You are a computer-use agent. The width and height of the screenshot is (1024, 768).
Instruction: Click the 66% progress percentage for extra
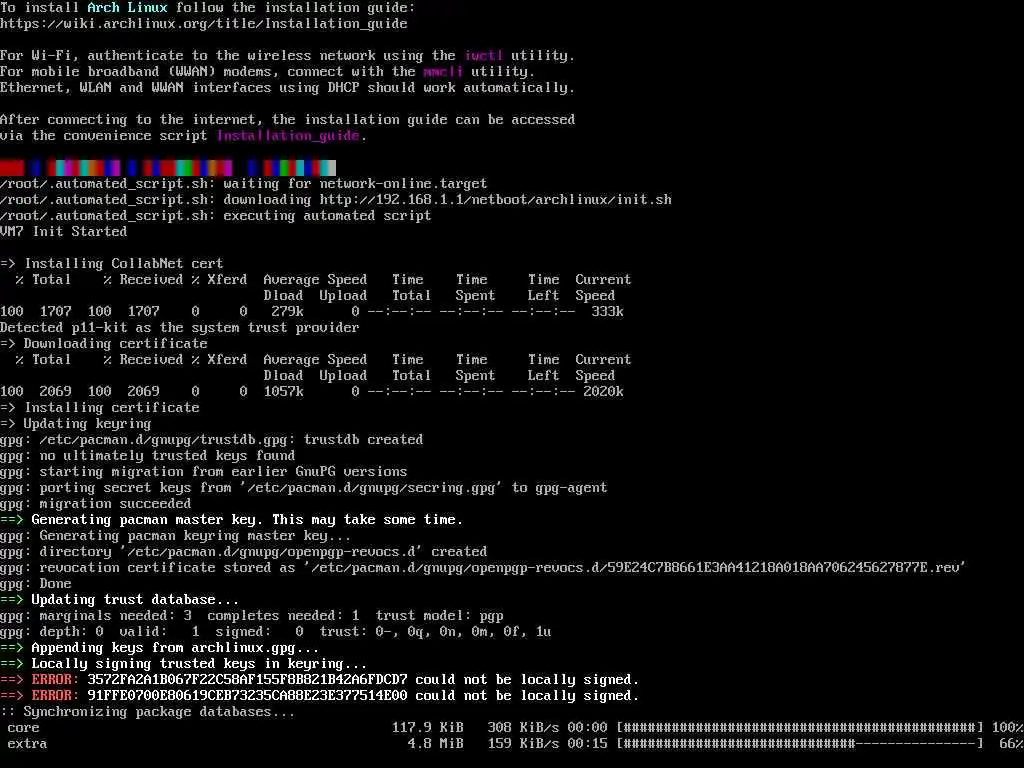click(1011, 744)
